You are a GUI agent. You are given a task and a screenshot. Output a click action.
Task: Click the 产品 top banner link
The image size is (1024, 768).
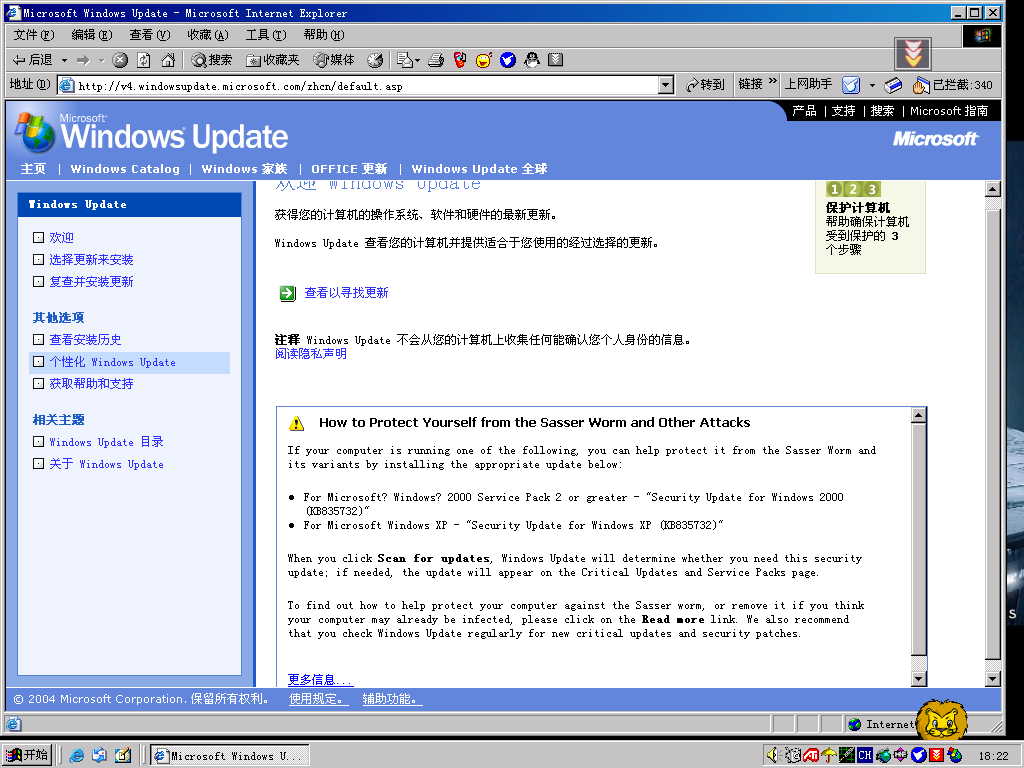point(805,111)
